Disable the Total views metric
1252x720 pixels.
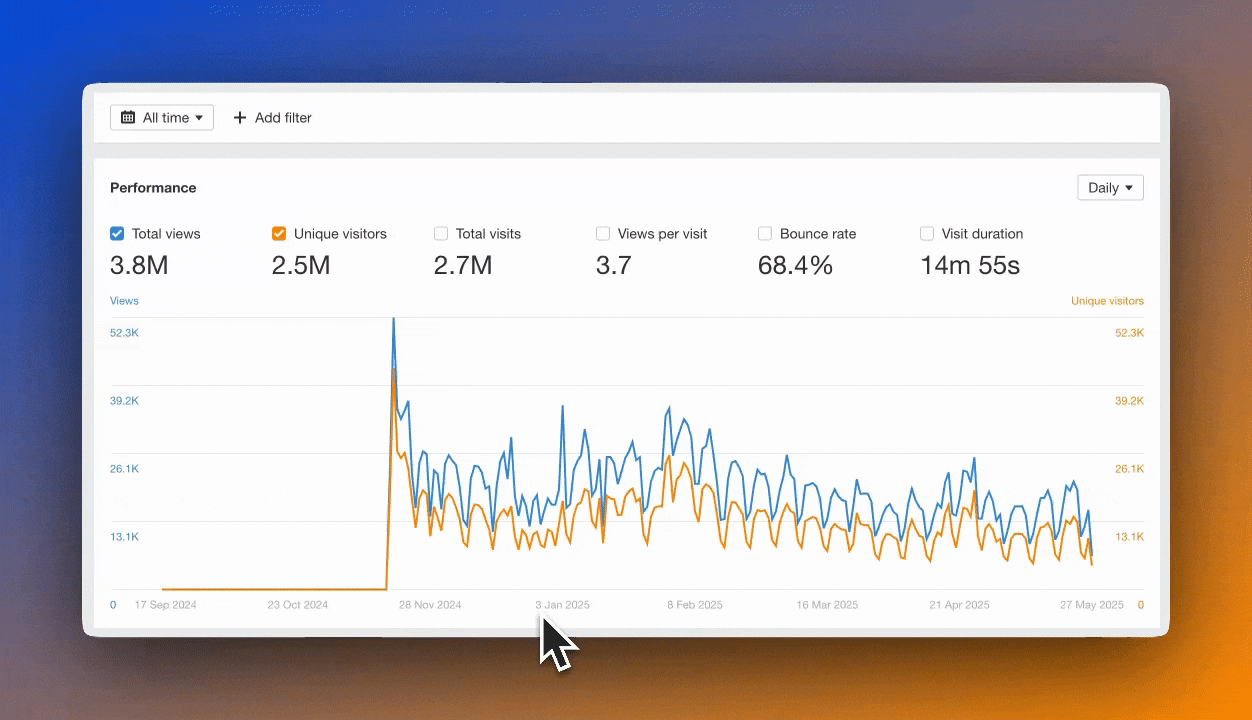click(x=117, y=233)
